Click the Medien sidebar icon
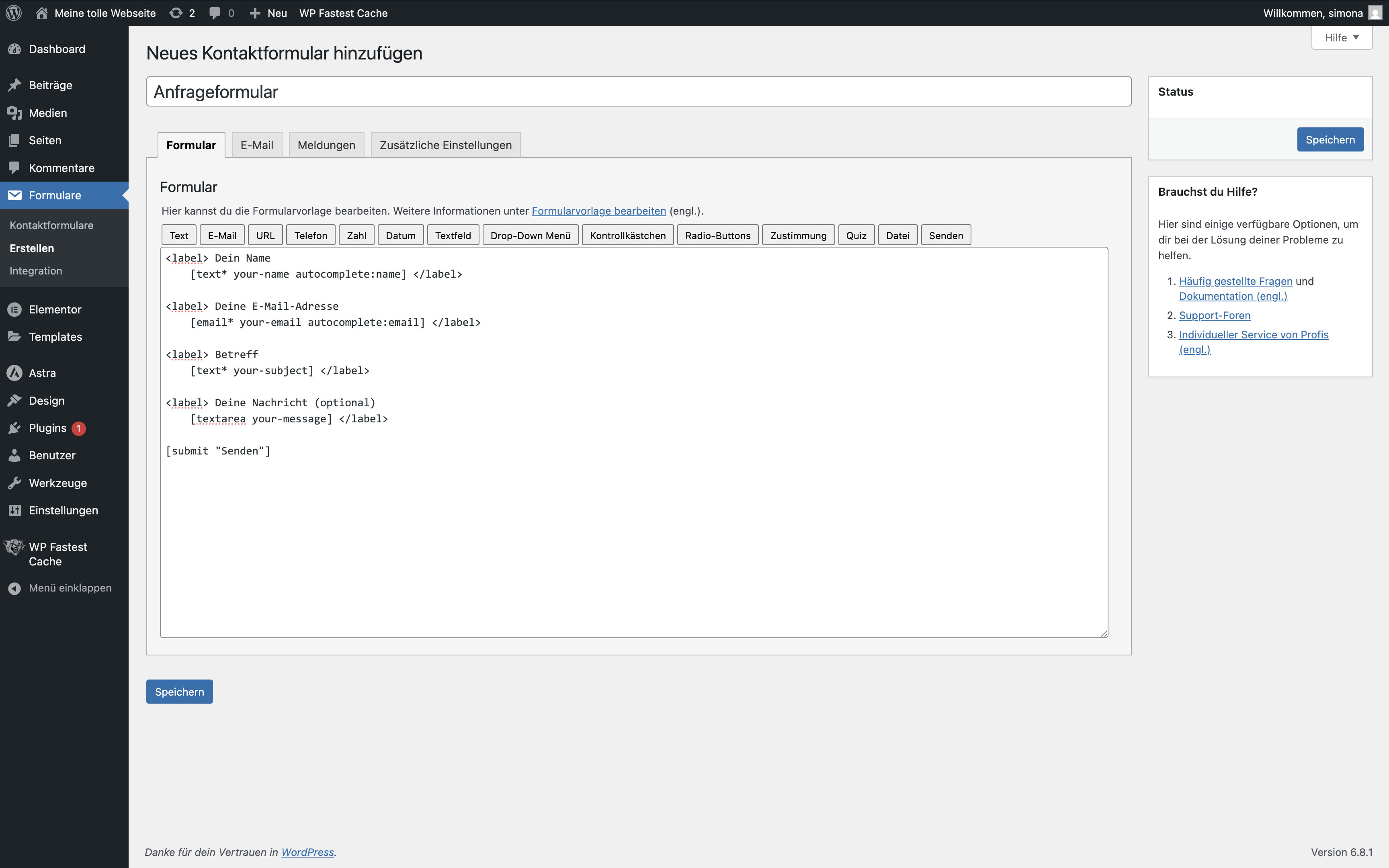 pos(14,113)
